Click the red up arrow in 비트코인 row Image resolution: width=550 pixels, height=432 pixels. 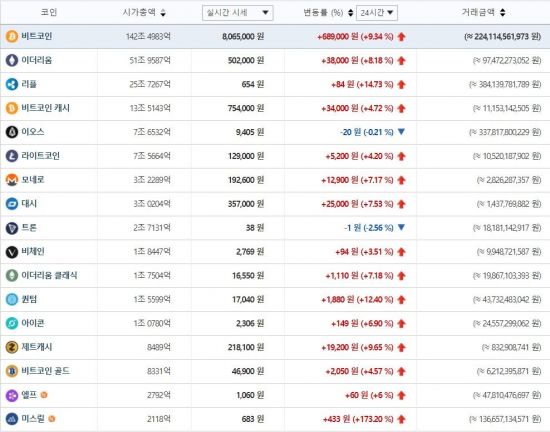(x=401, y=36)
